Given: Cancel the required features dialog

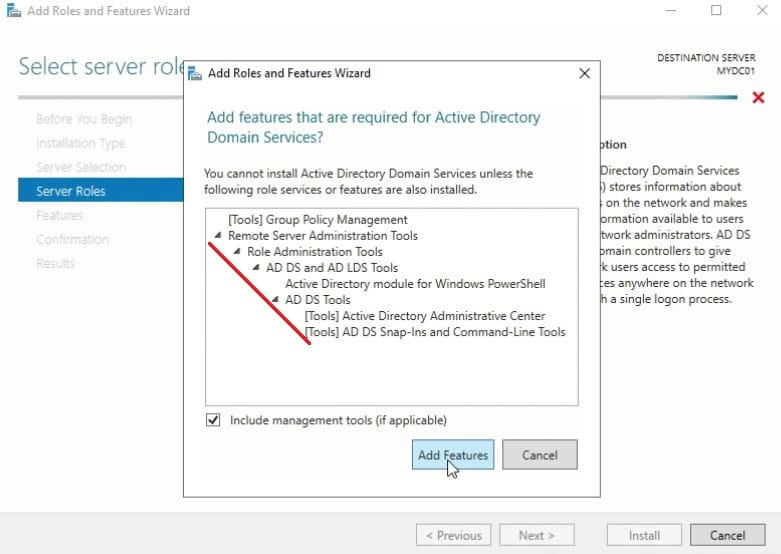Looking at the screenshot, I should click(539, 454).
